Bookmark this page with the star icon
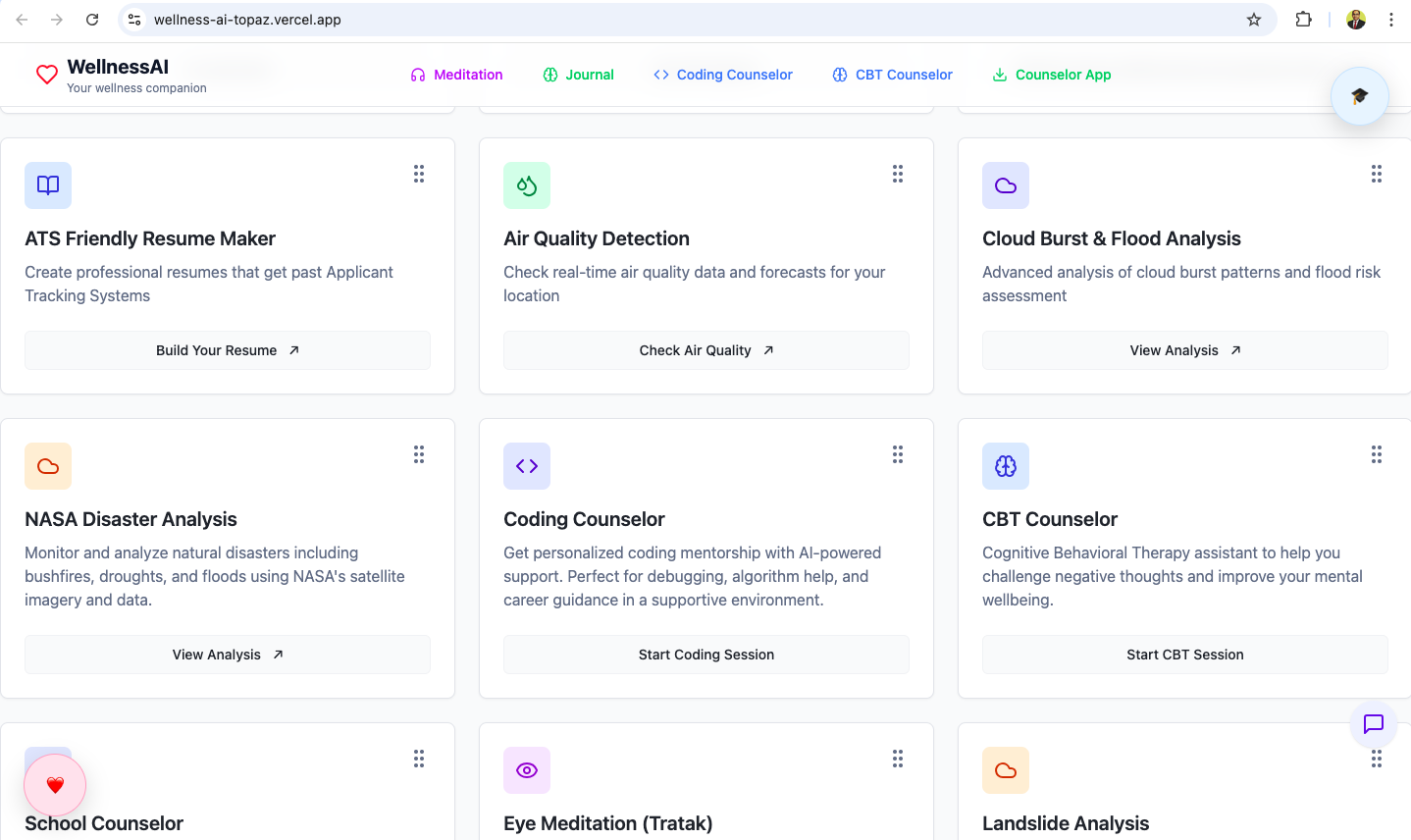Viewport: 1411px width, 840px height. (1254, 20)
